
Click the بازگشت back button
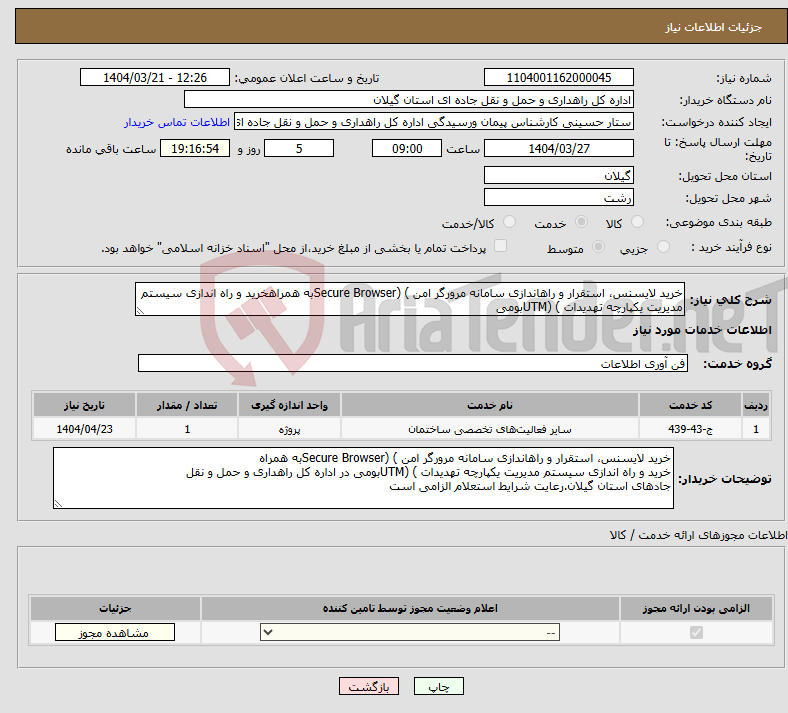pos(369,686)
